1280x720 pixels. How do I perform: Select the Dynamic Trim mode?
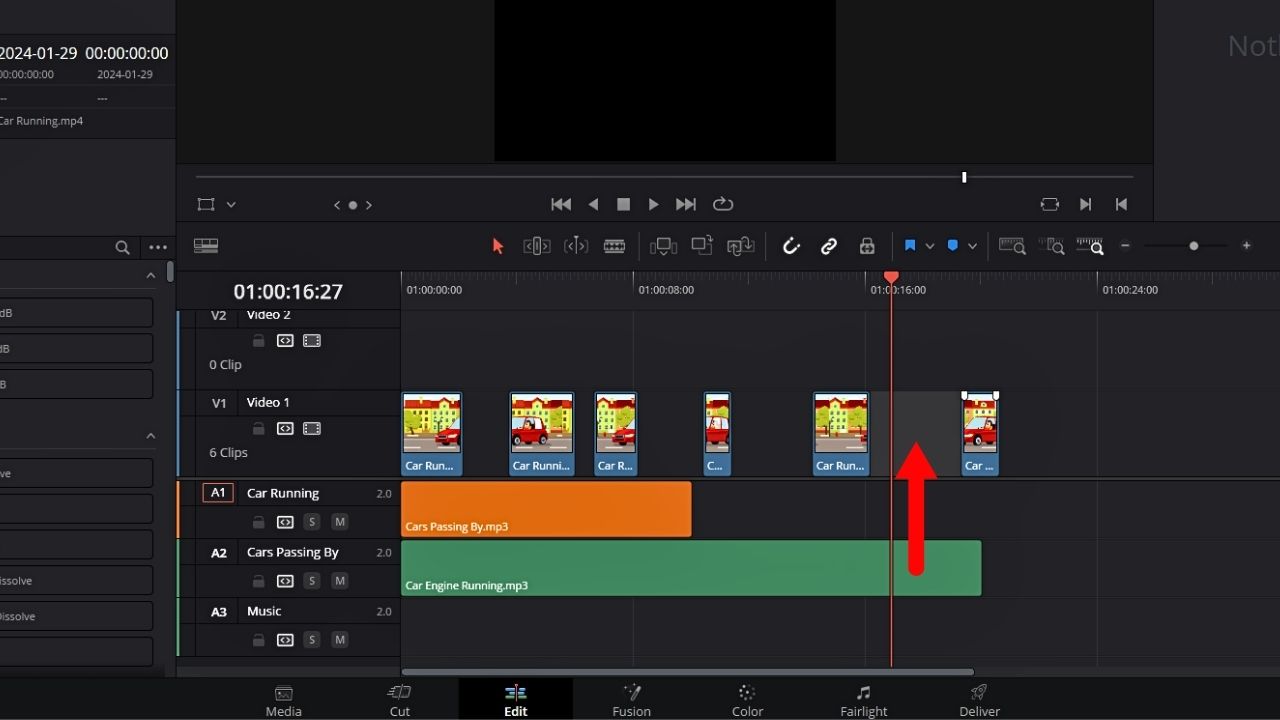576,245
